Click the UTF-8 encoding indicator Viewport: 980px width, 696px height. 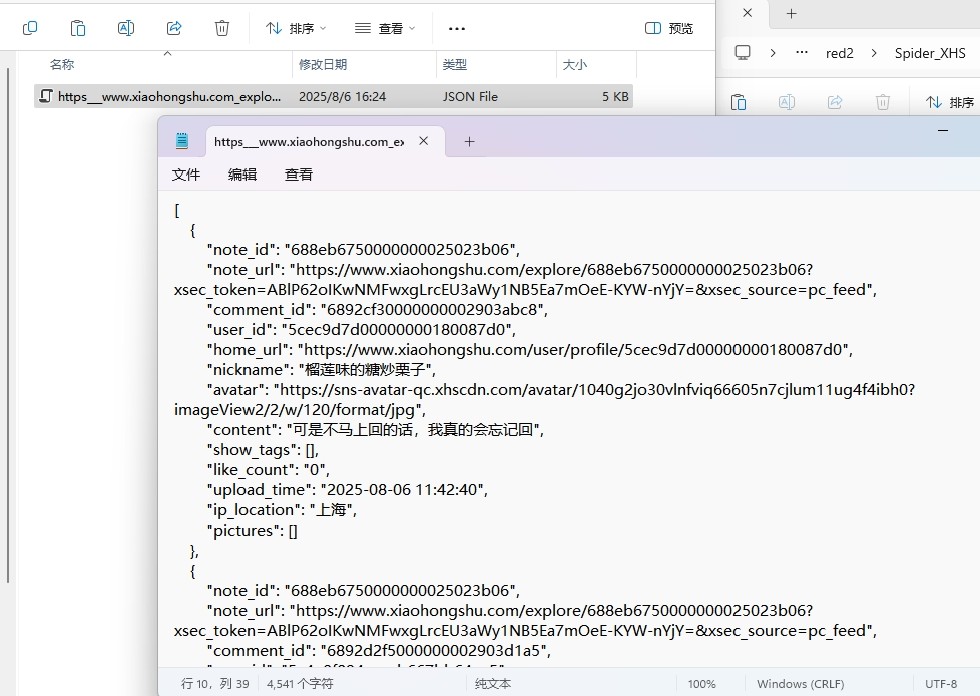click(x=941, y=684)
